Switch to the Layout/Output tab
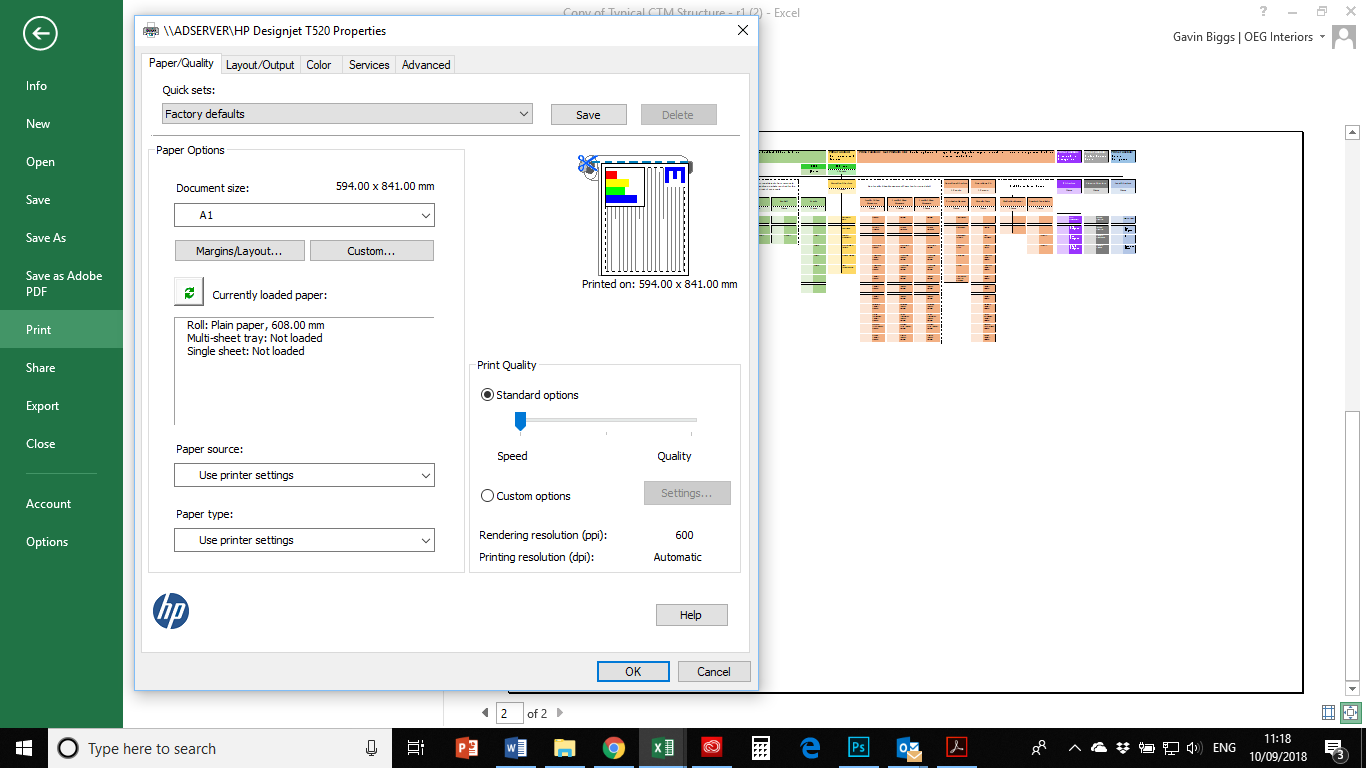 (x=260, y=65)
